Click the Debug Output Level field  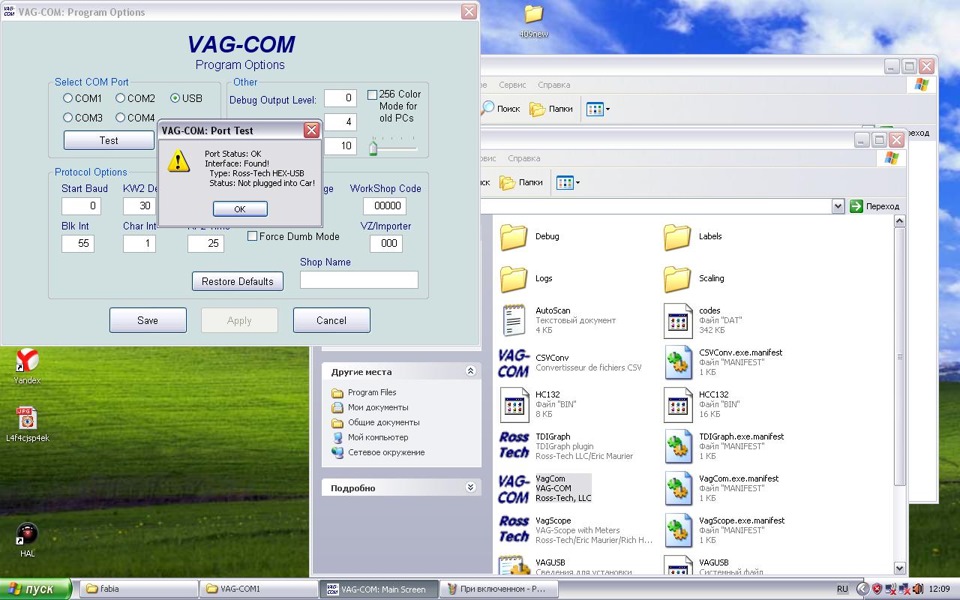click(x=340, y=98)
